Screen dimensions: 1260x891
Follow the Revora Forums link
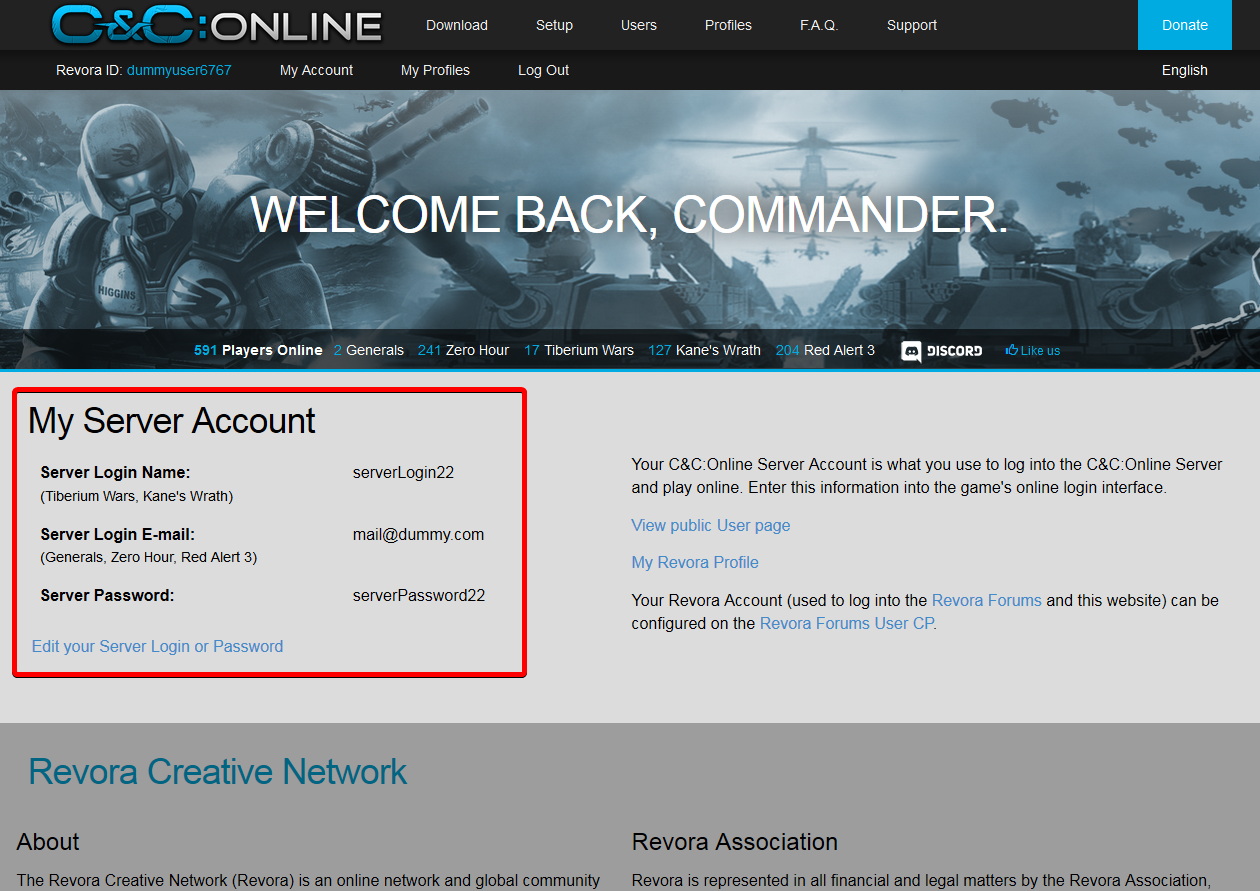pos(986,600)
